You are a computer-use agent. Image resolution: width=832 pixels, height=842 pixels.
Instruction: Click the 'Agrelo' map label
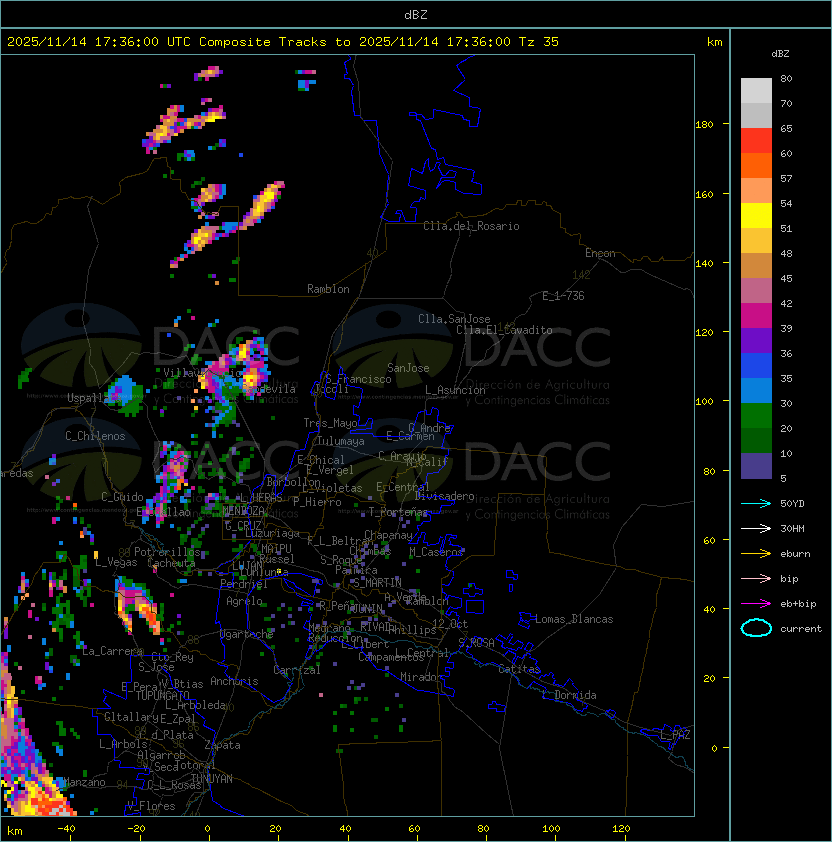click(244, 601)
